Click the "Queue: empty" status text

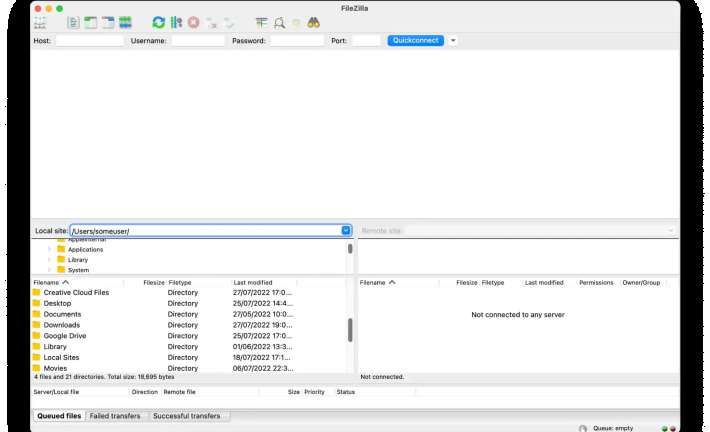tap(613, 428)
